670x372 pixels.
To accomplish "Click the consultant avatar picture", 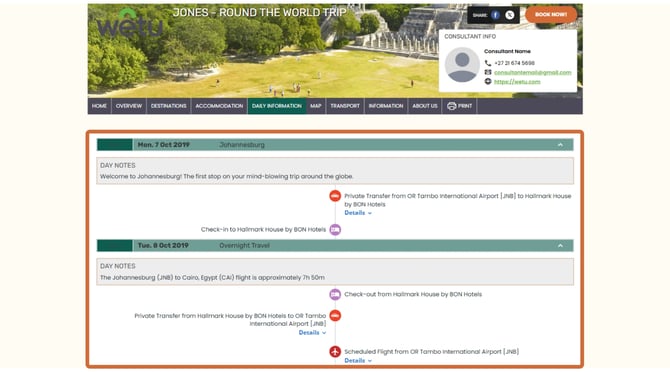I will coord(462,64).
